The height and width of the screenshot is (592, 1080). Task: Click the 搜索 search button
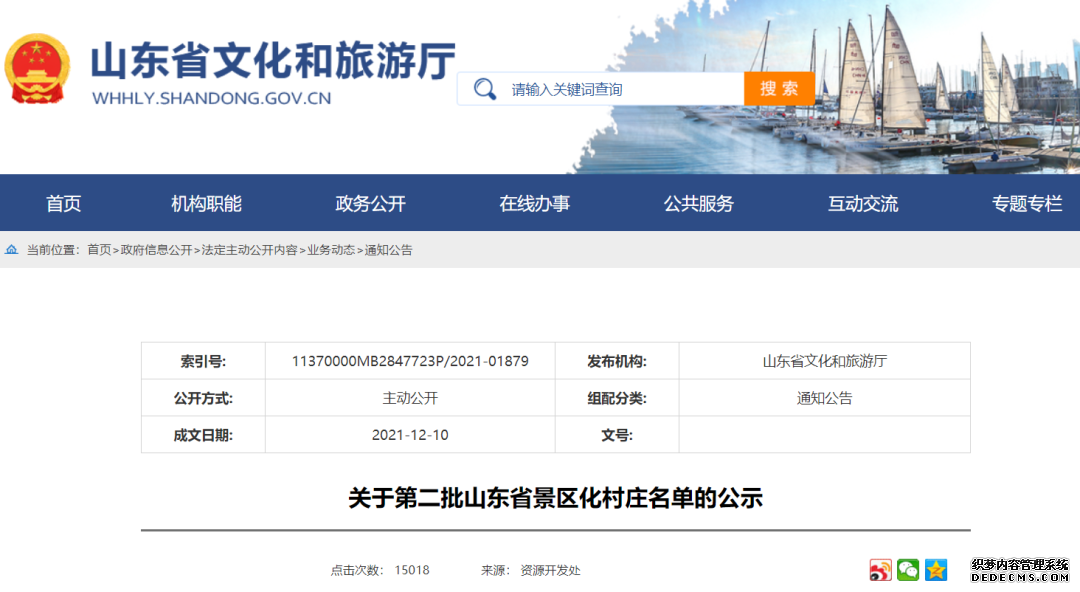tap(779, 89)
